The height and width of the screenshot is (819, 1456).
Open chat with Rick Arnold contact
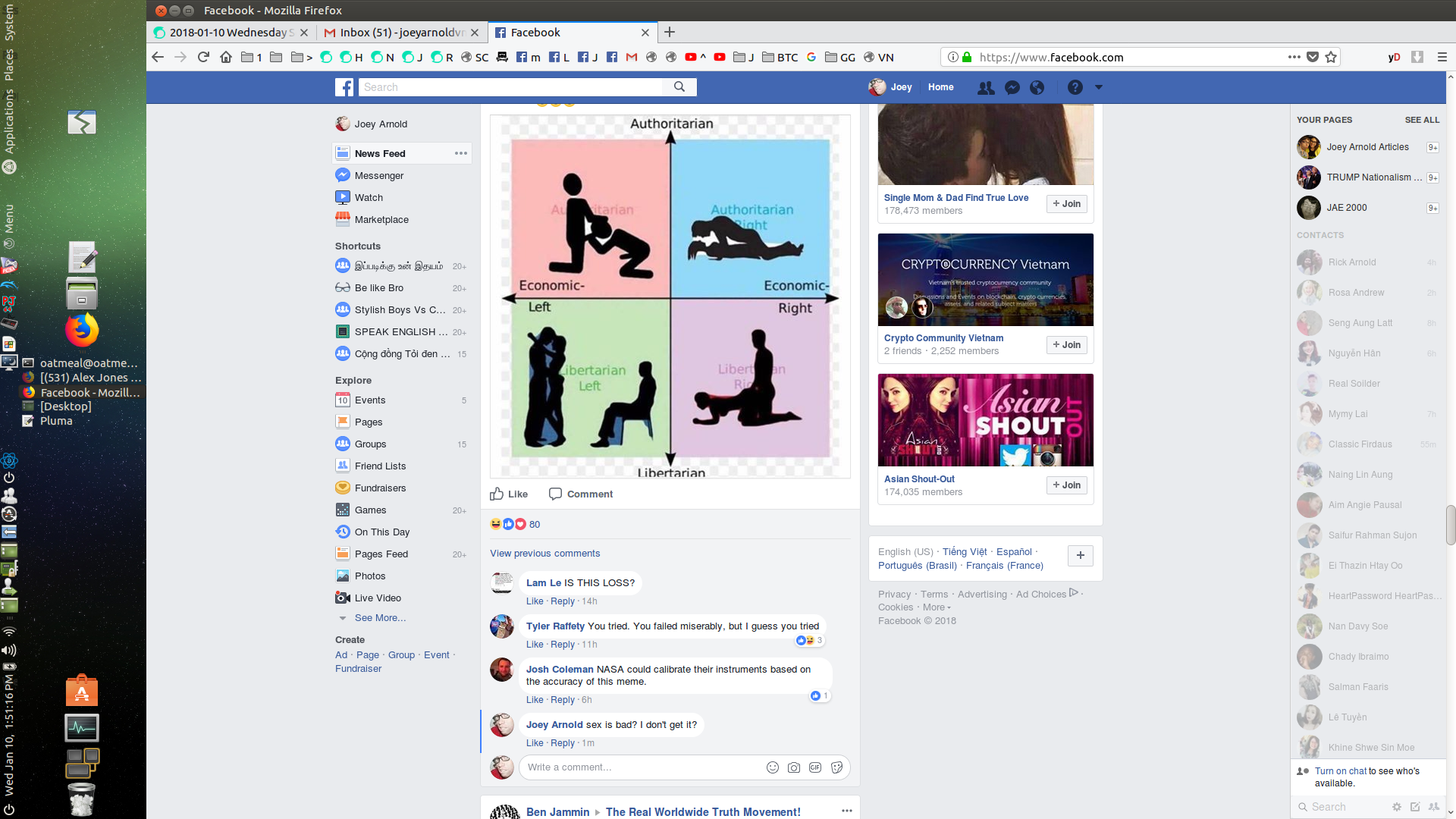click(x=1367, y=262)
